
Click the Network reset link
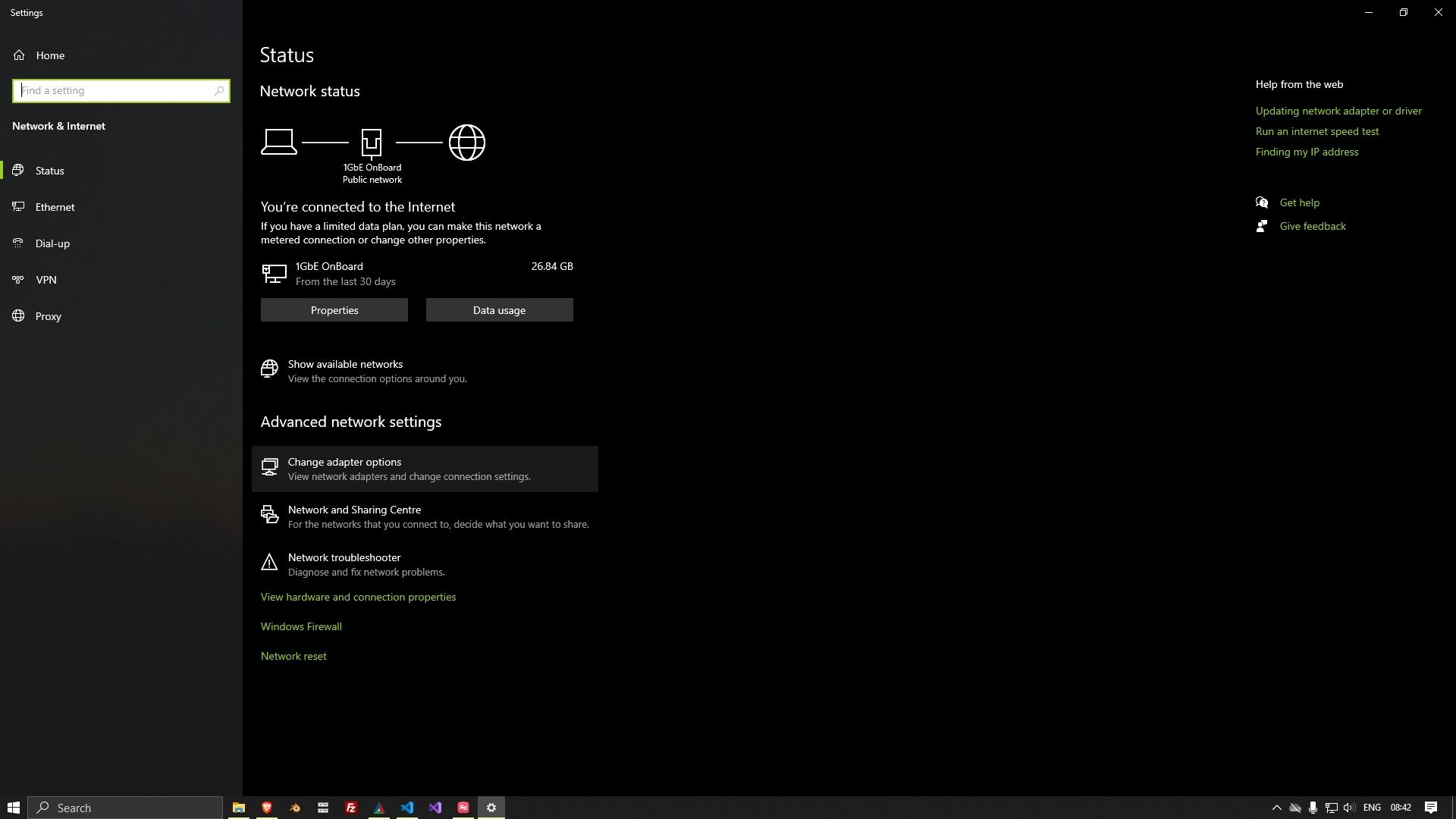tap(293, 657)
